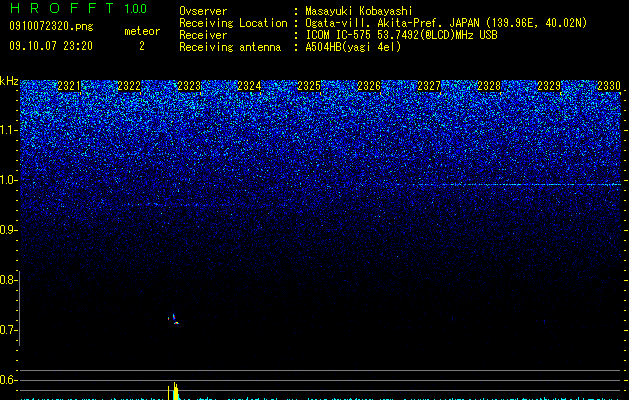Click the meteor count label

pos(142,31)
